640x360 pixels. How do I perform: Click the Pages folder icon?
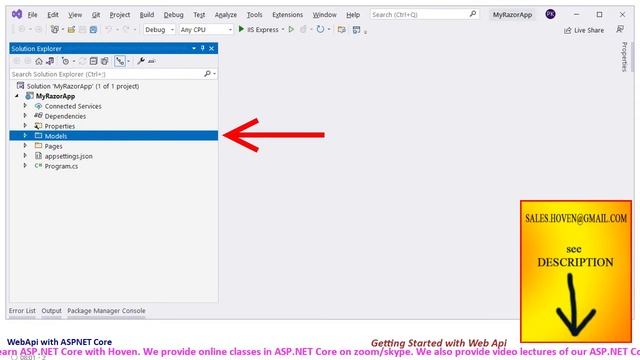38,146
